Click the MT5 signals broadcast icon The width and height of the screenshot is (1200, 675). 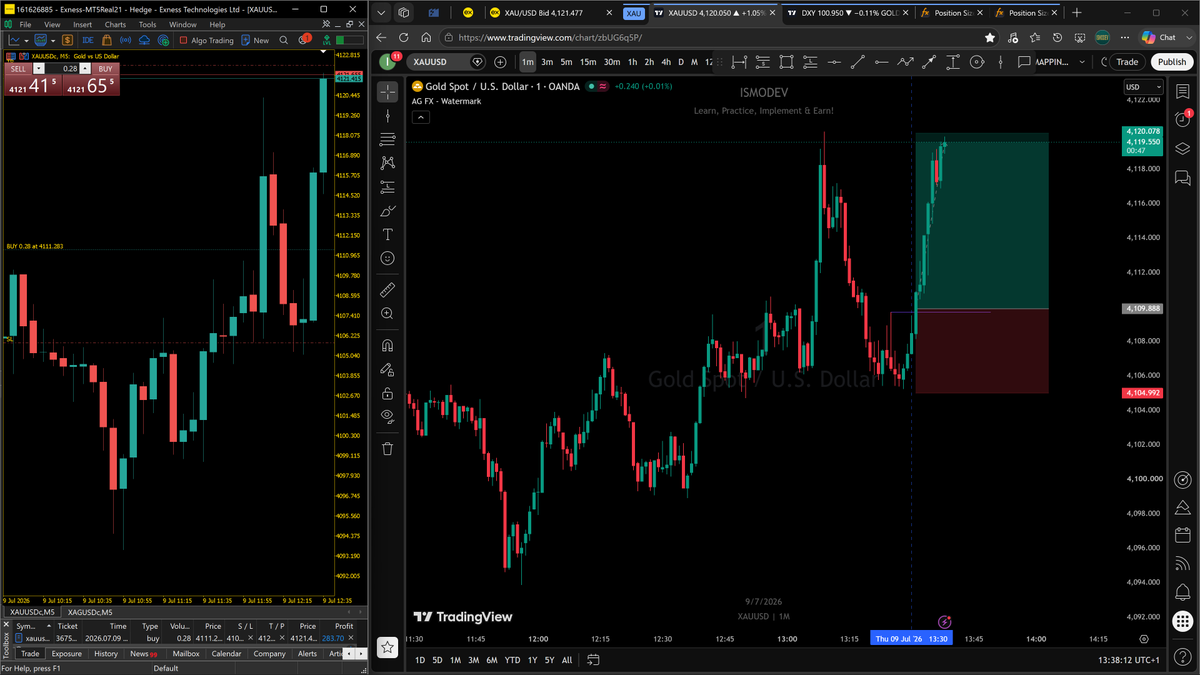(125, 40)
